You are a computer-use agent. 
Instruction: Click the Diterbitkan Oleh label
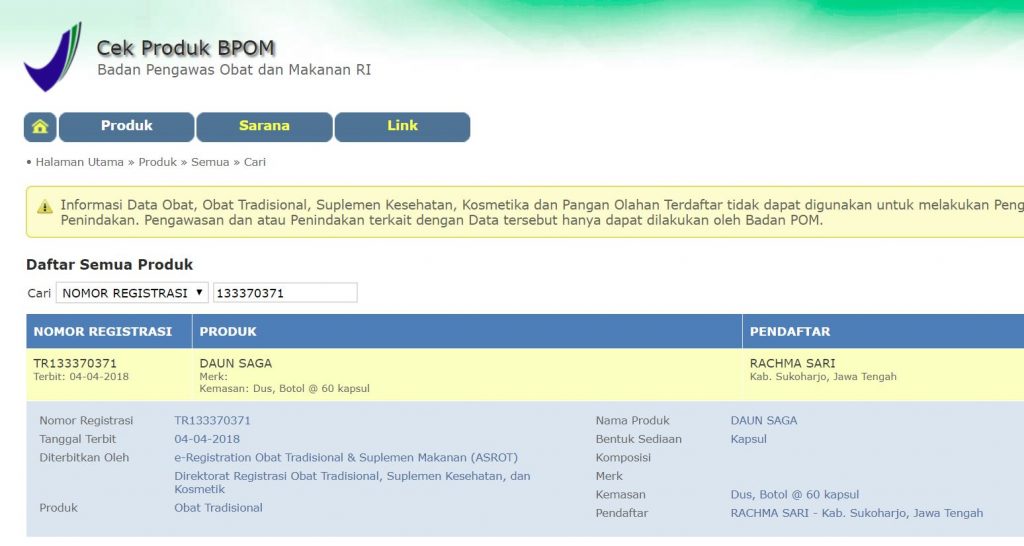pos(84,457)
